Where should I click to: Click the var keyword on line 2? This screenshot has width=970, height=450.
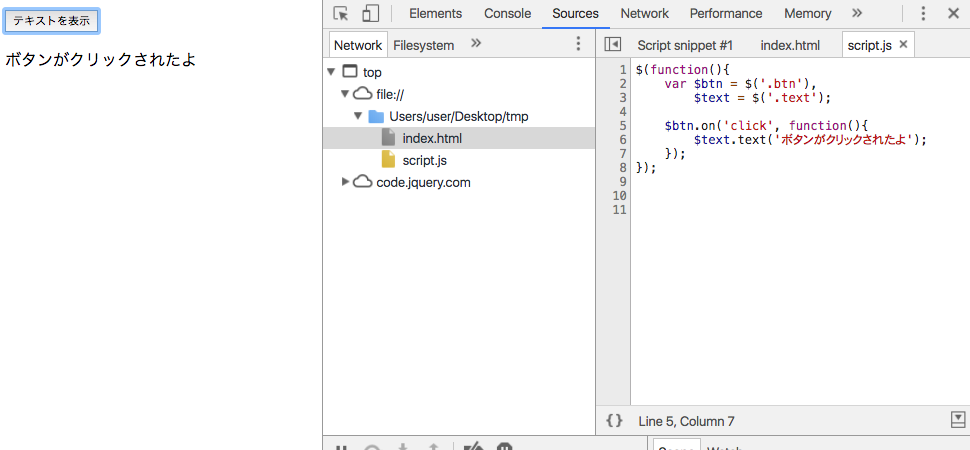tap(676, 84)
